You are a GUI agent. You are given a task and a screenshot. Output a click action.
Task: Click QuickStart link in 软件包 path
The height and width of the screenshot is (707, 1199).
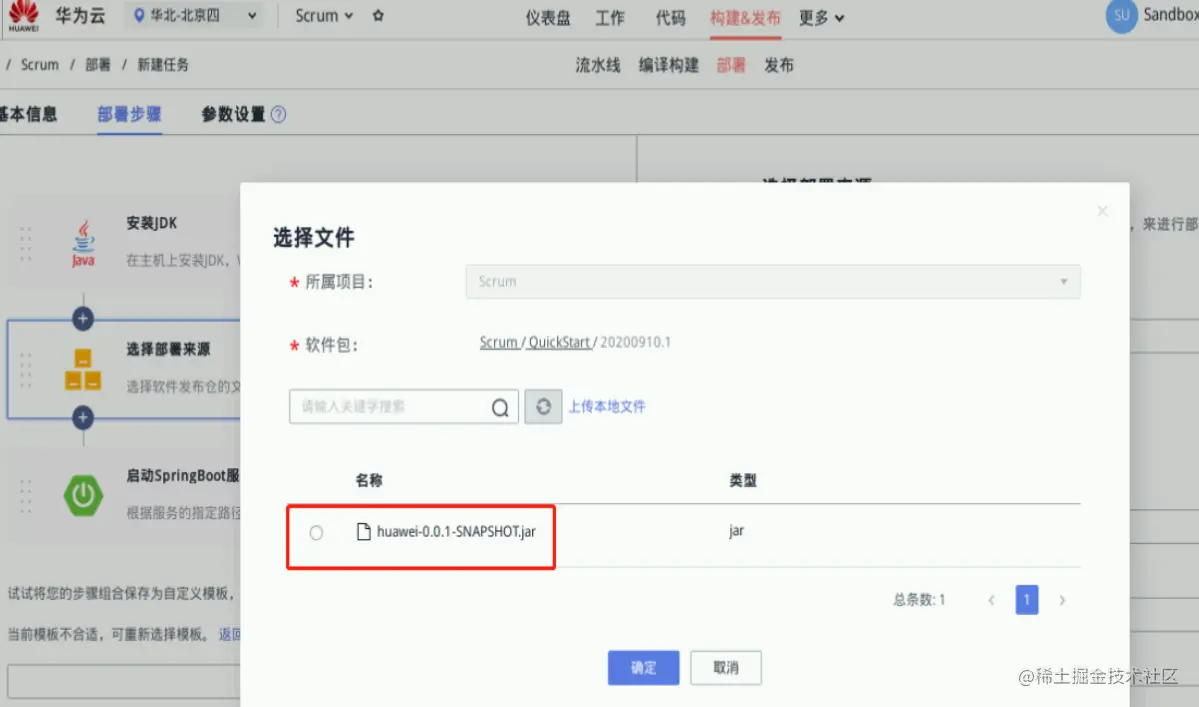[559, 342]
